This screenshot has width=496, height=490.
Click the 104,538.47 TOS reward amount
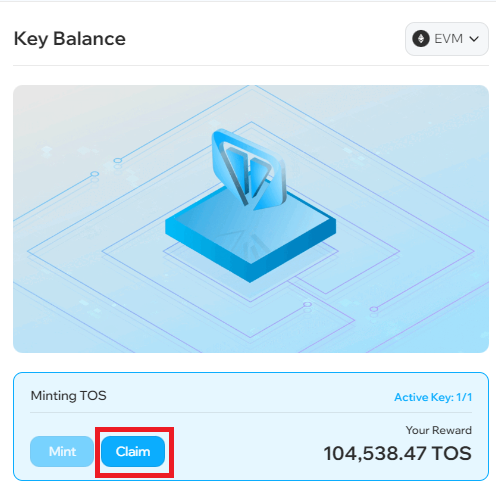click(398, 453)
